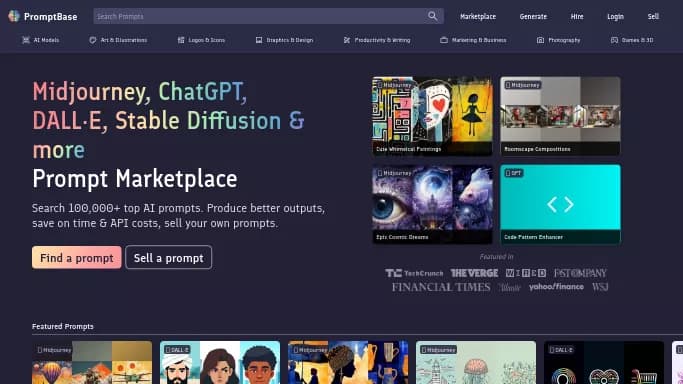The image size is (683, 384).
Task: Click the WSJ logo
Action: 600,287
